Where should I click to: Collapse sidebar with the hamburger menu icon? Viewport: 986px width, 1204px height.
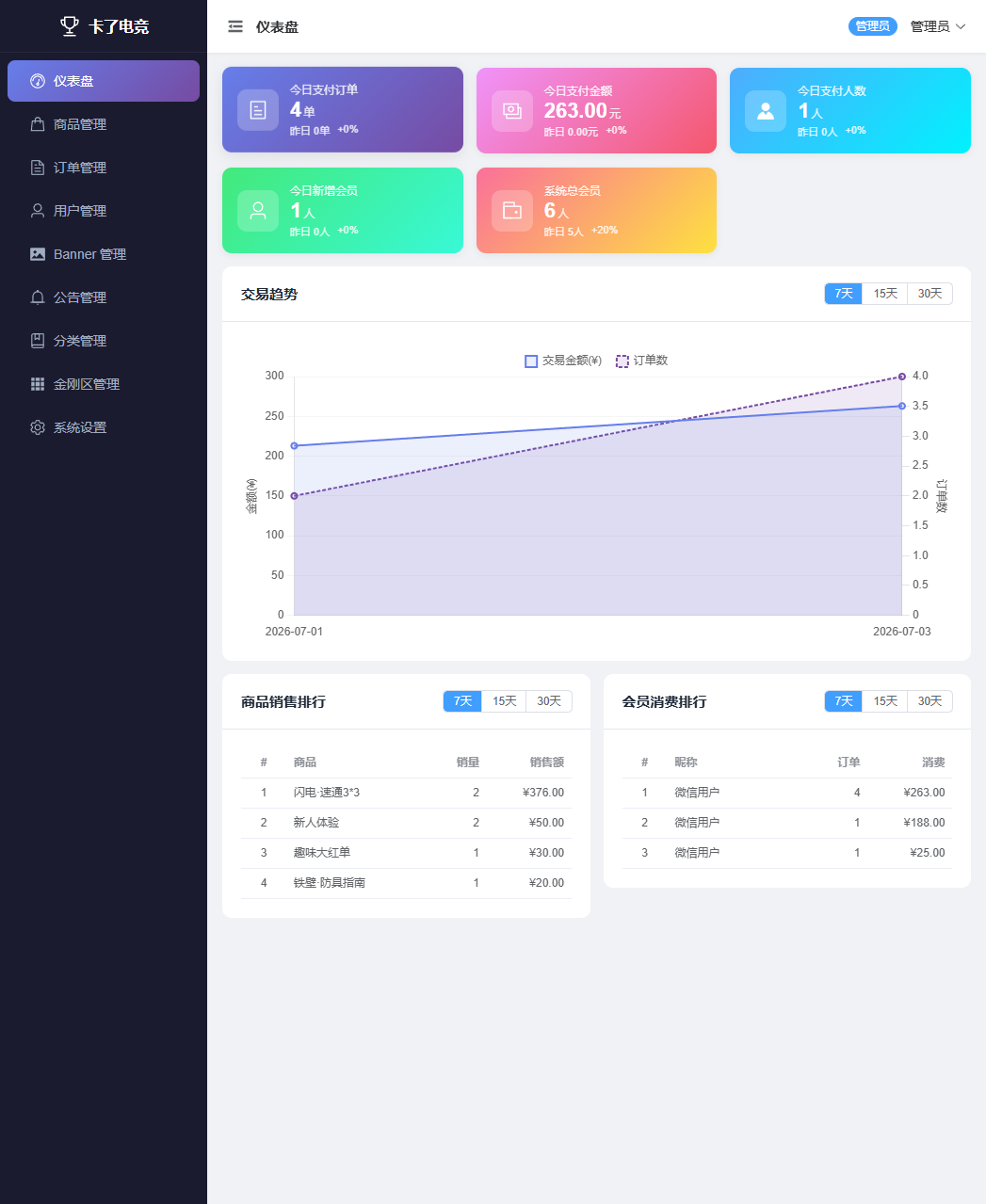point(235,26)
